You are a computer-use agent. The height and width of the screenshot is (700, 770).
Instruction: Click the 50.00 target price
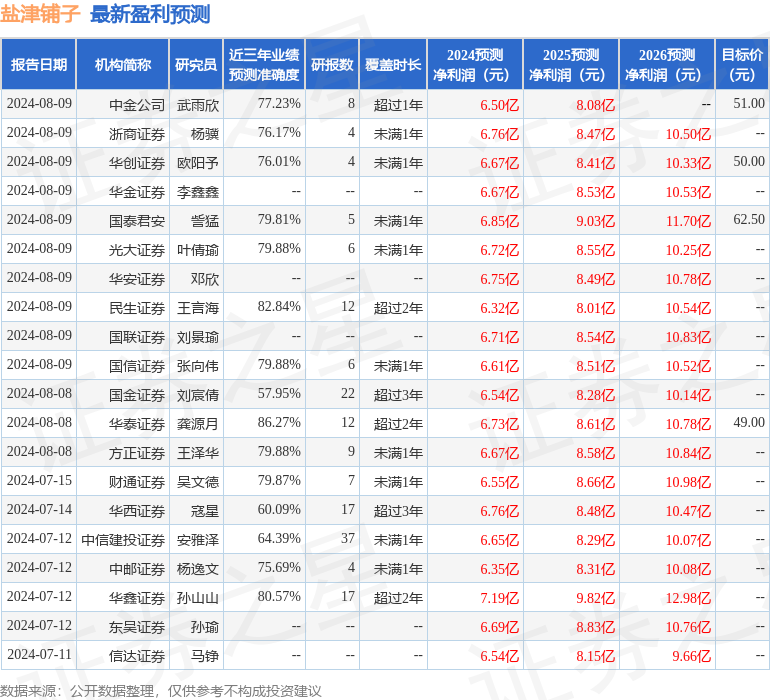(749, 161)
